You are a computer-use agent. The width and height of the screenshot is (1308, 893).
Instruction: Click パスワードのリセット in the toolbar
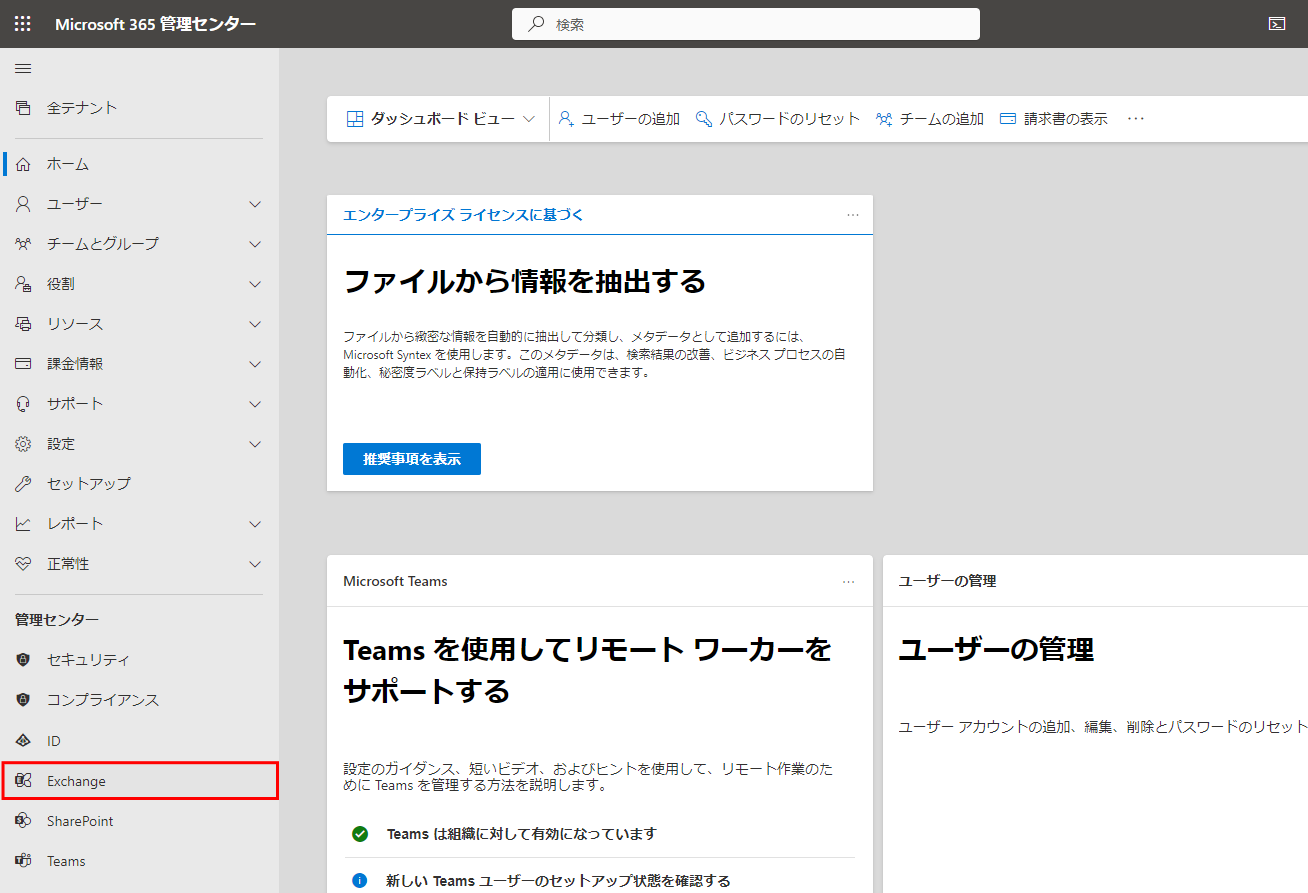click(778, 119)
